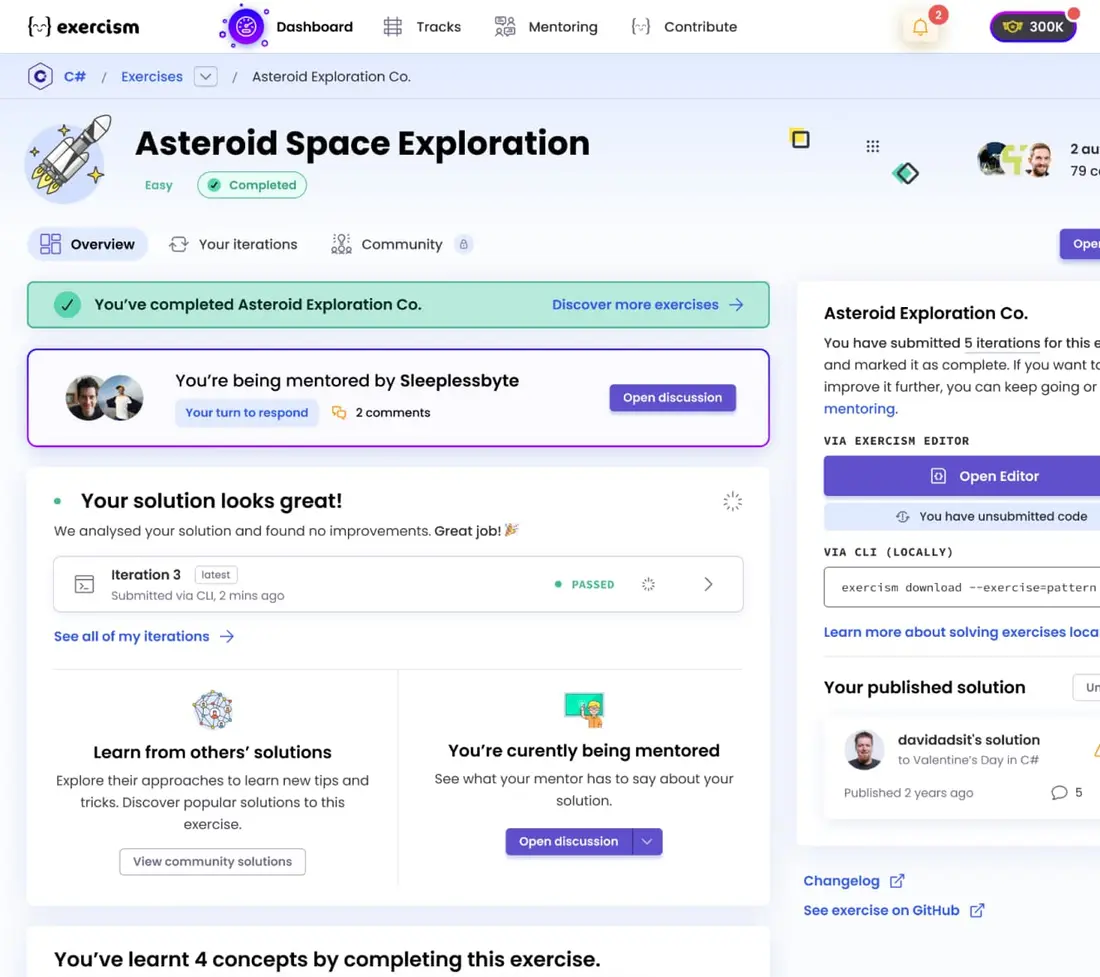Click the Open Editor button

(x=962, y=476)
